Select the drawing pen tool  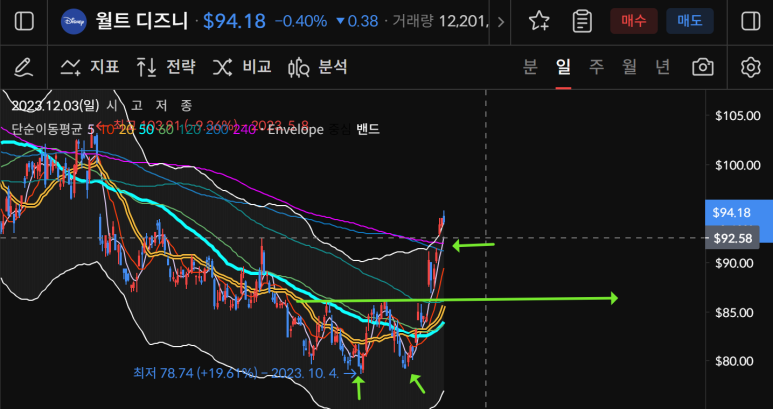23,67
